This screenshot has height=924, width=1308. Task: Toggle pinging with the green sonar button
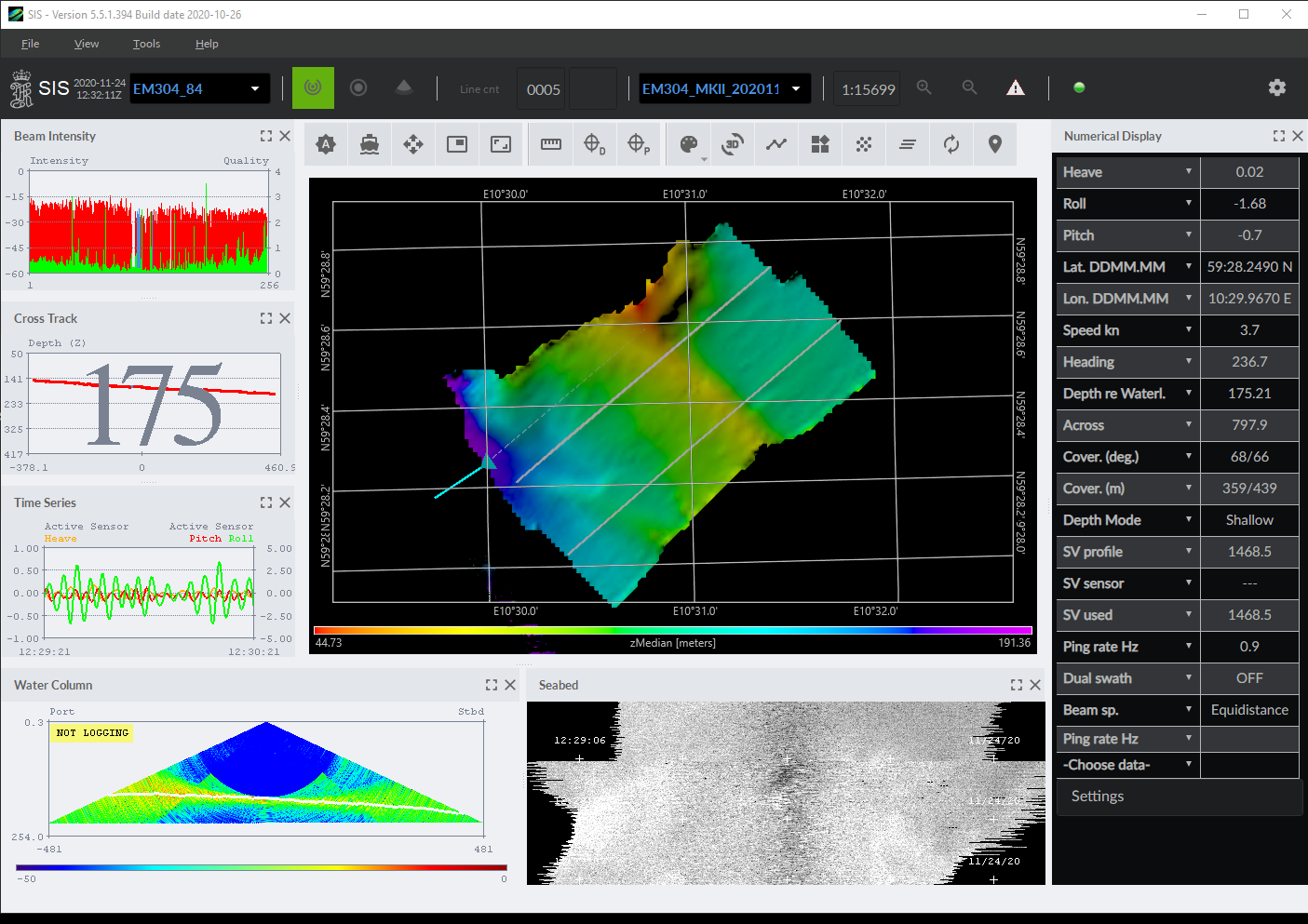[x=313, y=87]
